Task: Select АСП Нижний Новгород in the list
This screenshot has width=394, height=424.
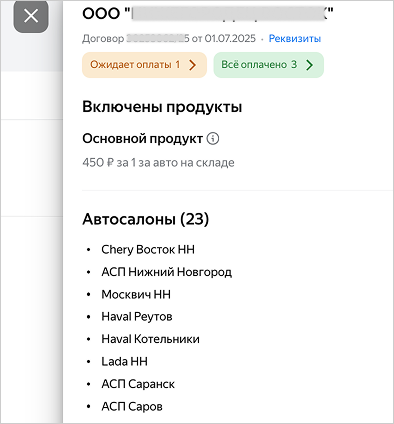Action: pyautogui.click(x=166, y=272)
